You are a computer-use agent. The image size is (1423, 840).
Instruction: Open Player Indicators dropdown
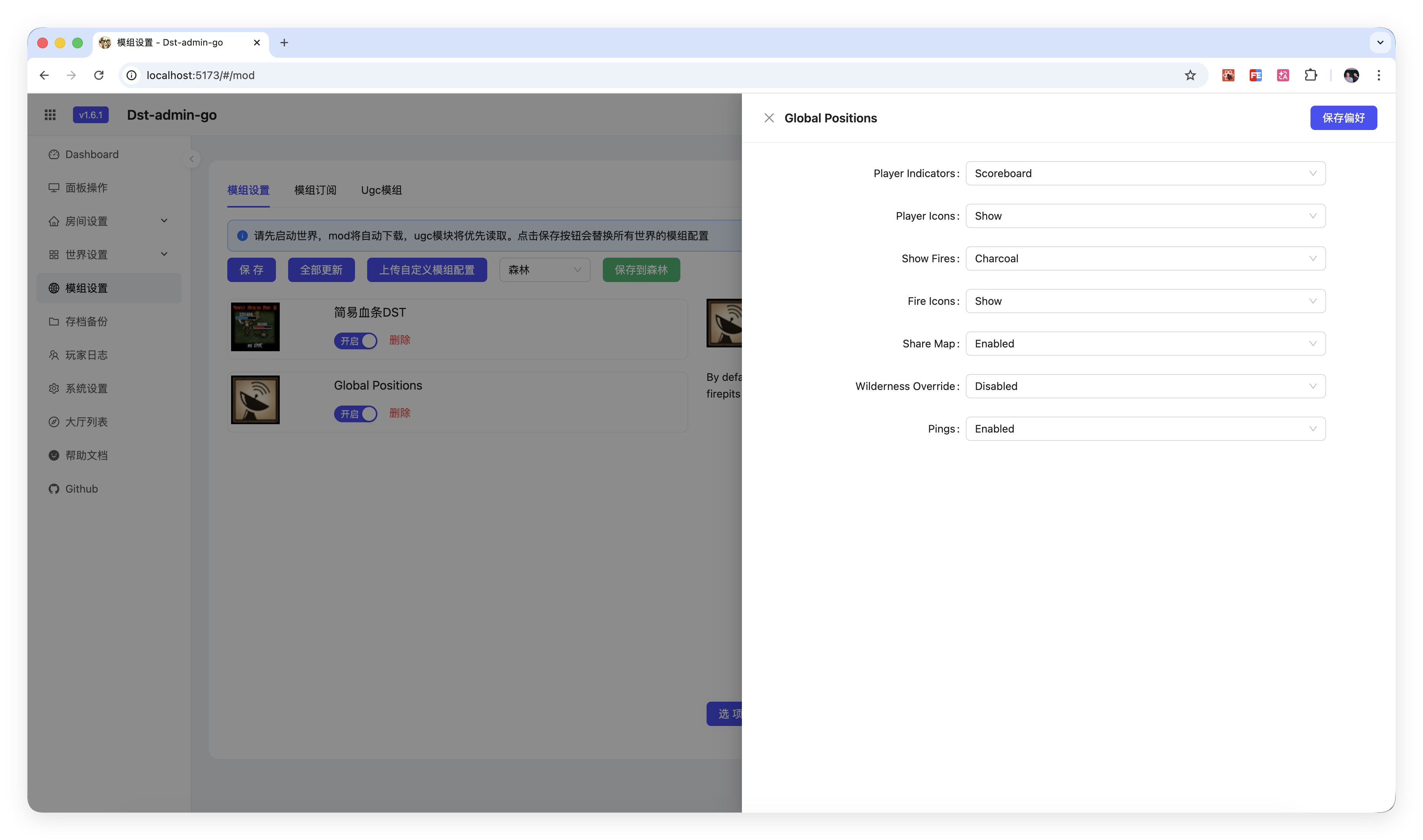coord(1145,173)
